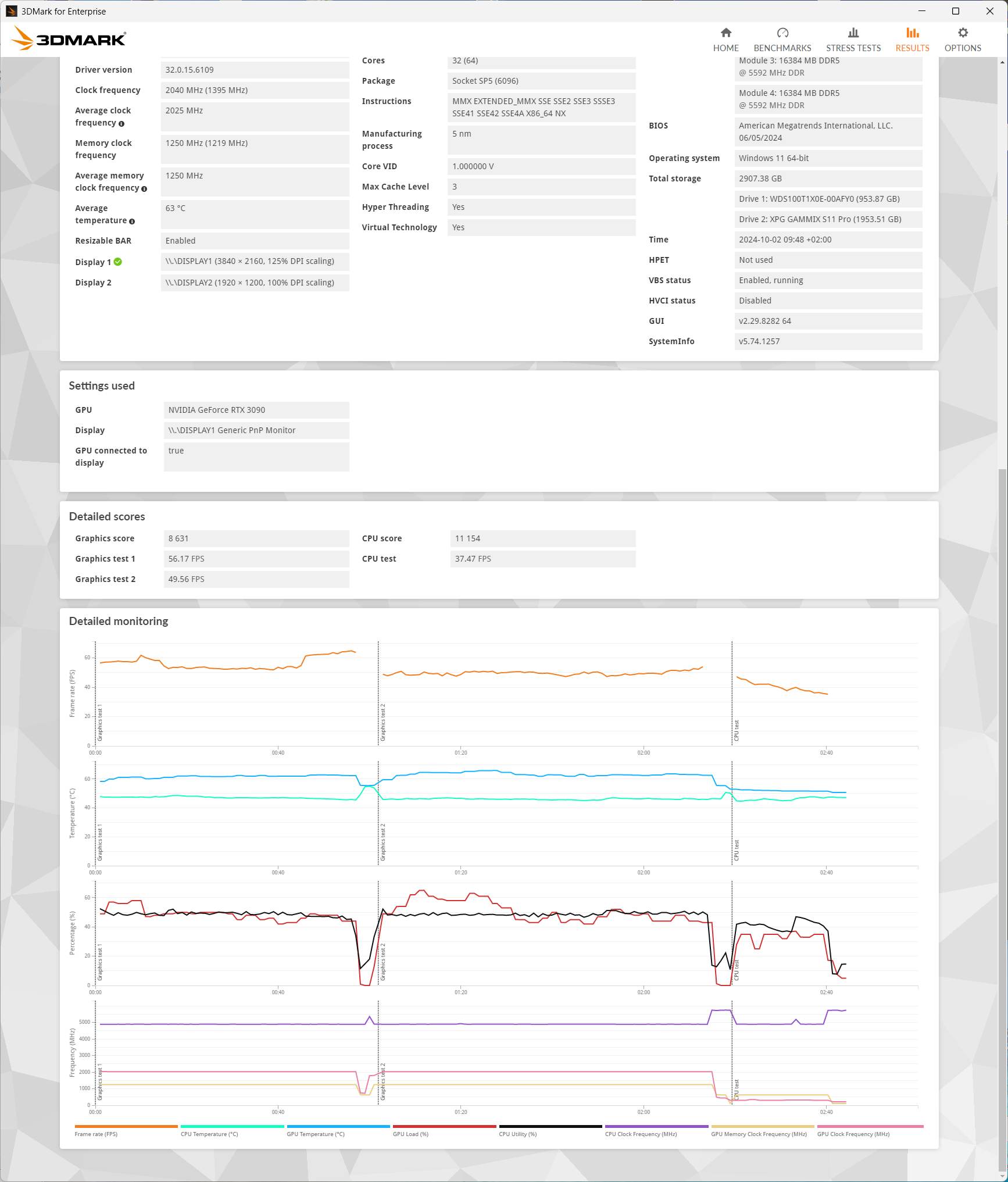Image resolution: width=1008 pixels, height=1182 pixels.
Task: Click the Settings used heading
Action: coord(102,385)
